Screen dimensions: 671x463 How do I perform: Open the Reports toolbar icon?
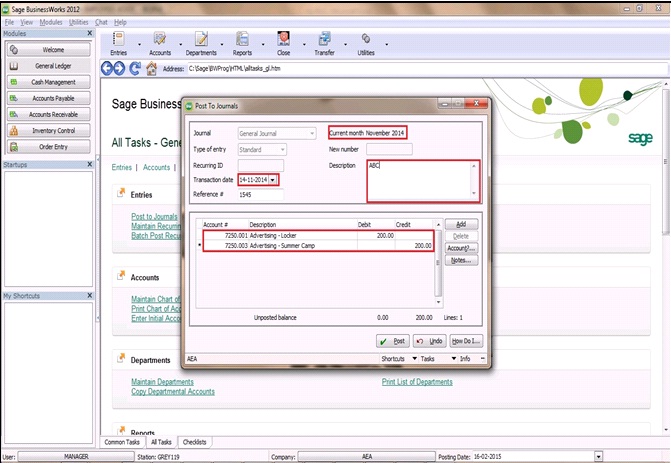click(242, 44)
